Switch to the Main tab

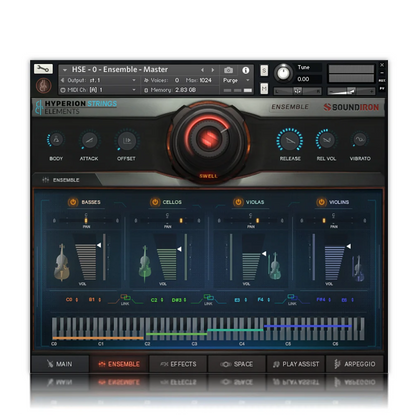coord(60,364)
